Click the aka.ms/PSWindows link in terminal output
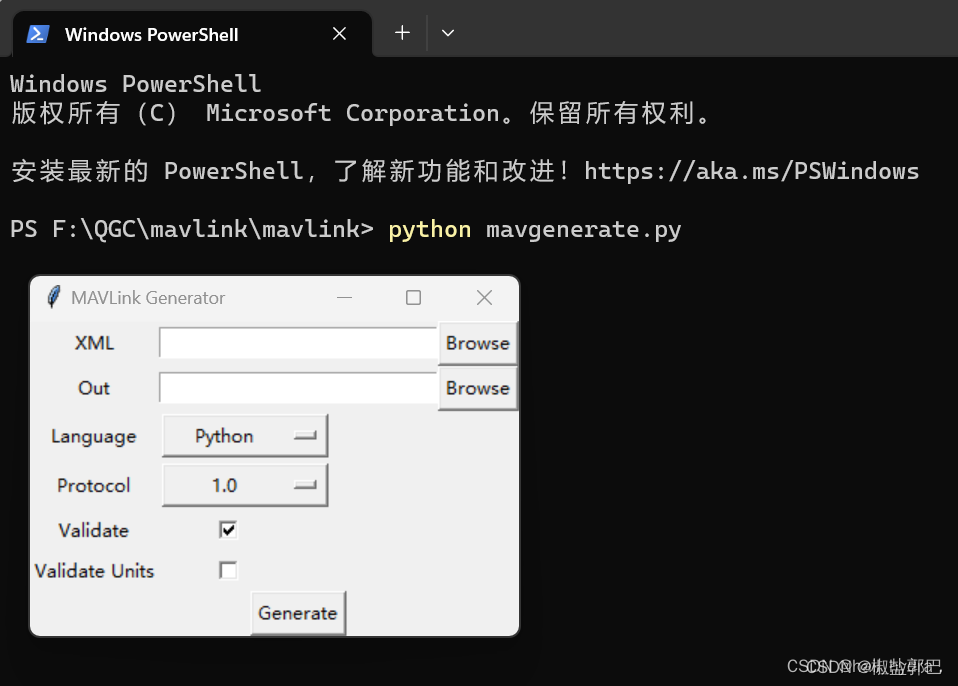 752,170
